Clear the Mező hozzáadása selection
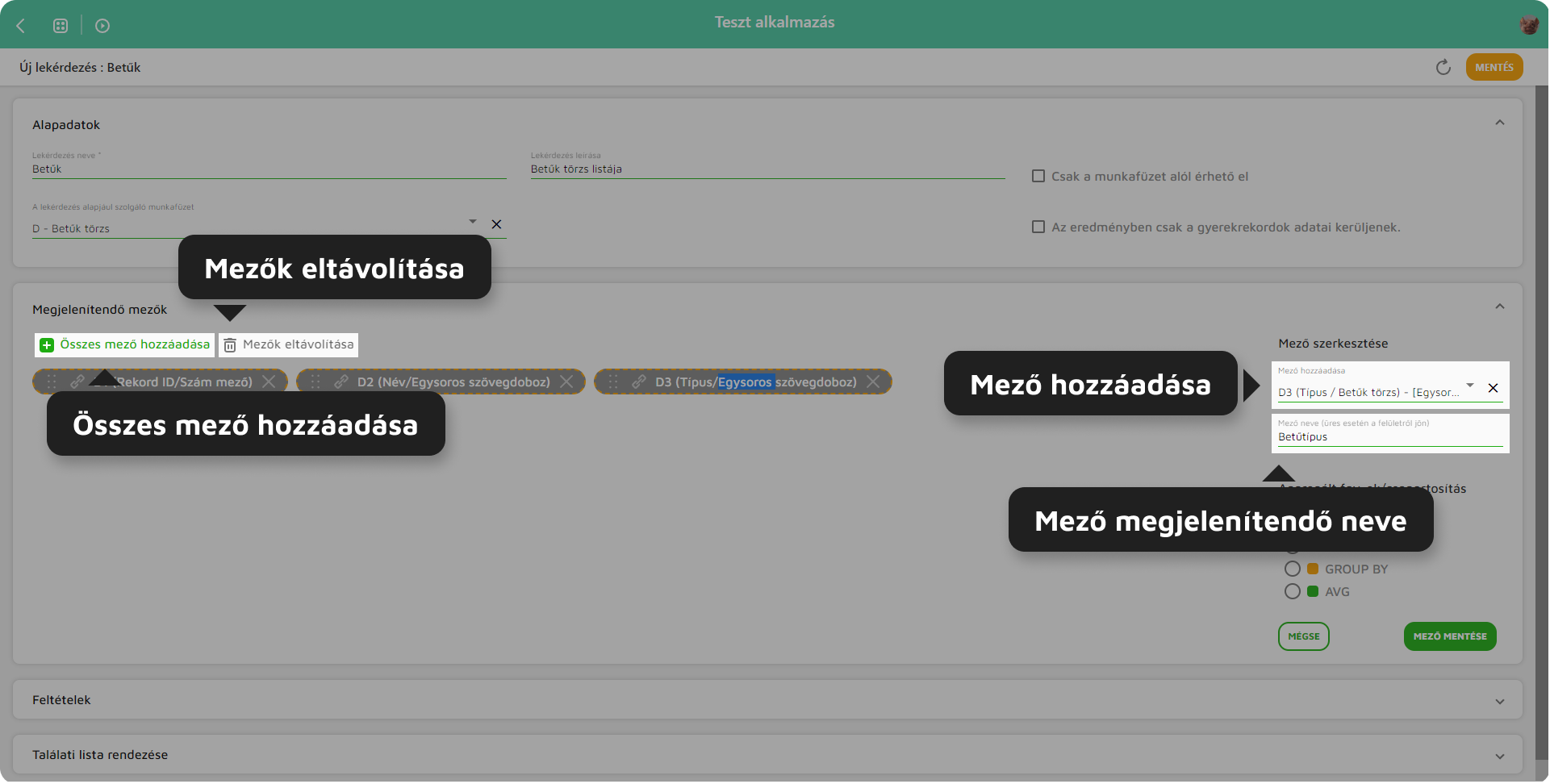The height and width of the screenshot is (784, 1550). (x=1494, y=388)
